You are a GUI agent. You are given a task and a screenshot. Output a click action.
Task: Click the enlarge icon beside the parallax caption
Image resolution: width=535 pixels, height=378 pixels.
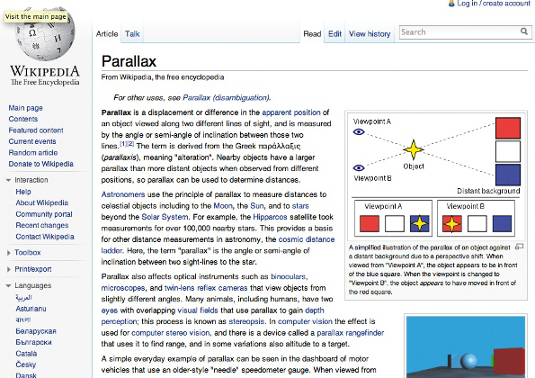519,246
